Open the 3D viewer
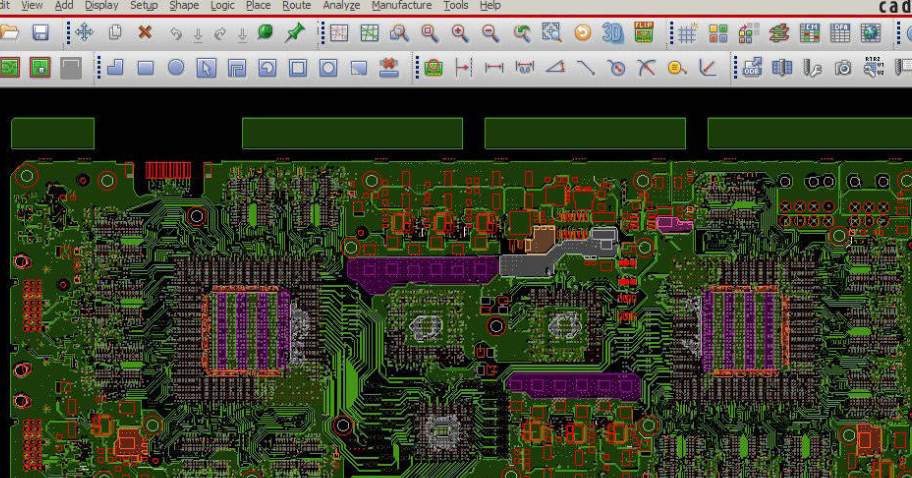This screenshot has height=478, width=912. click(x=613, y=33)
